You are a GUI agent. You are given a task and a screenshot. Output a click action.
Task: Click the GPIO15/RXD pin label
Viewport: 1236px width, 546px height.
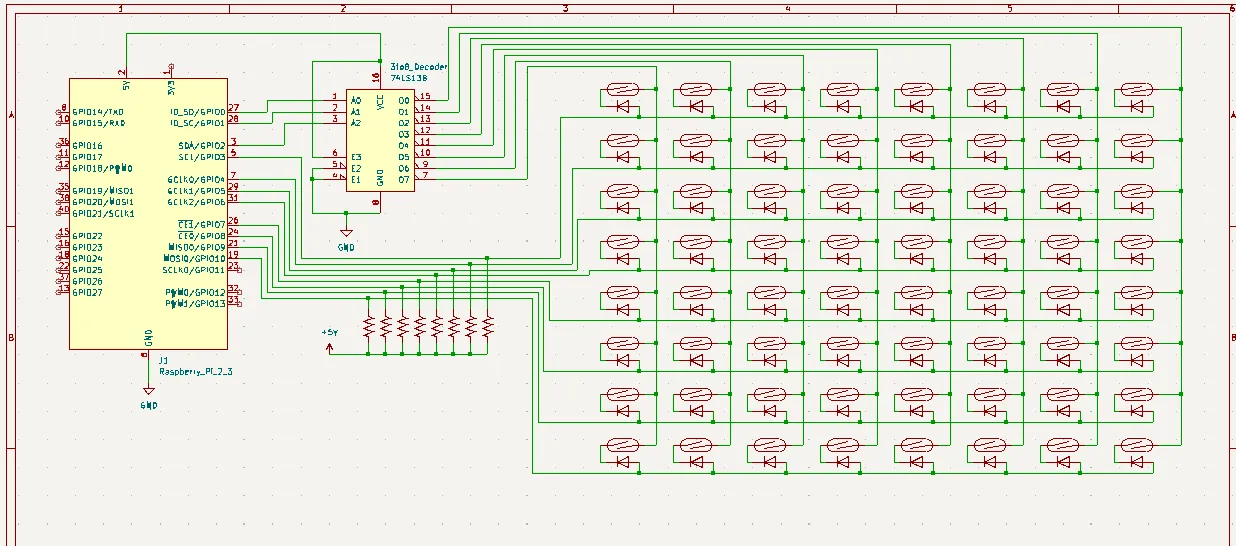coord(98,123)
